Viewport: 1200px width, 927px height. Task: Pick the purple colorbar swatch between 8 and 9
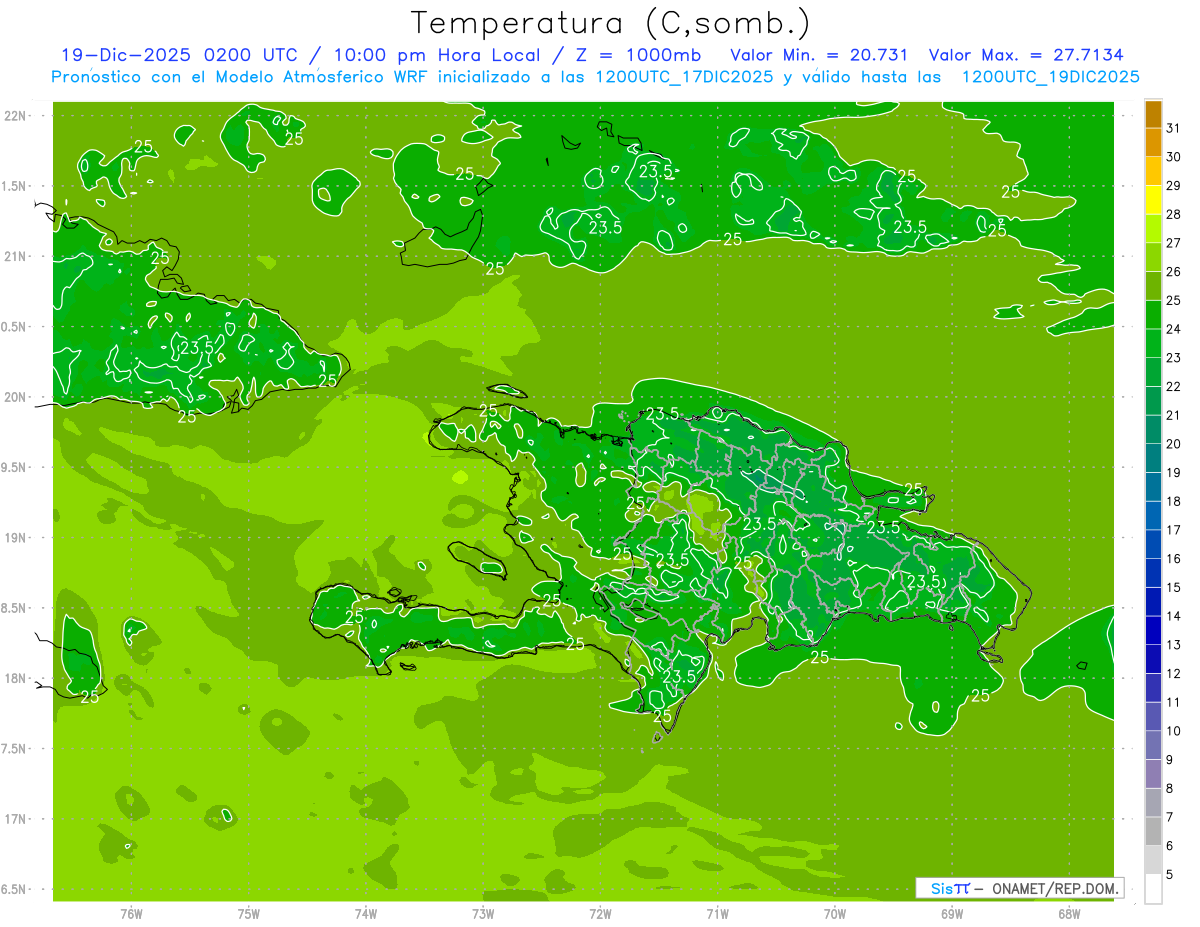tap(1153, 774)
